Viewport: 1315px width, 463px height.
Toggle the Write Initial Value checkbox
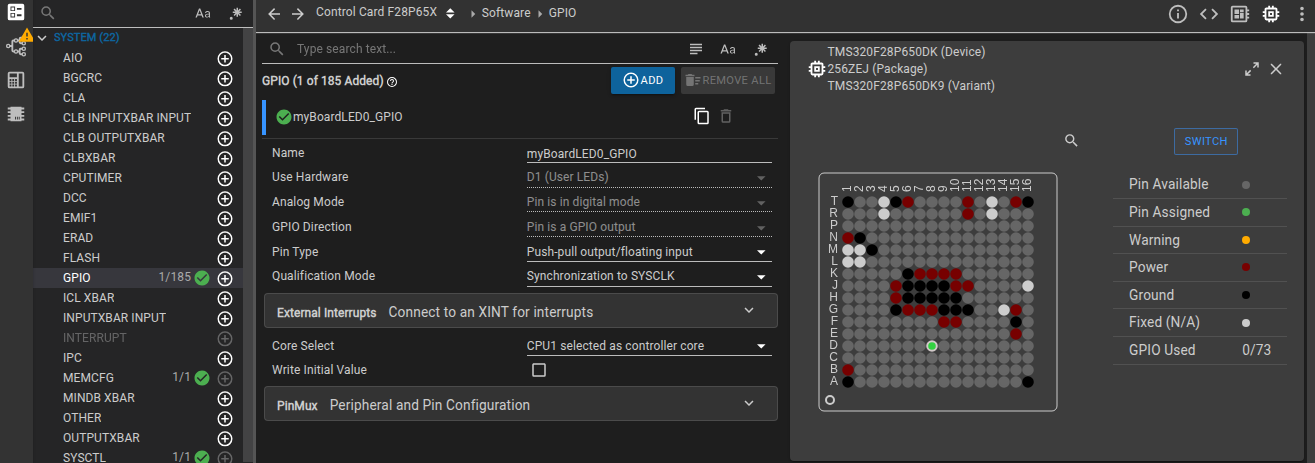coord(539,370)
